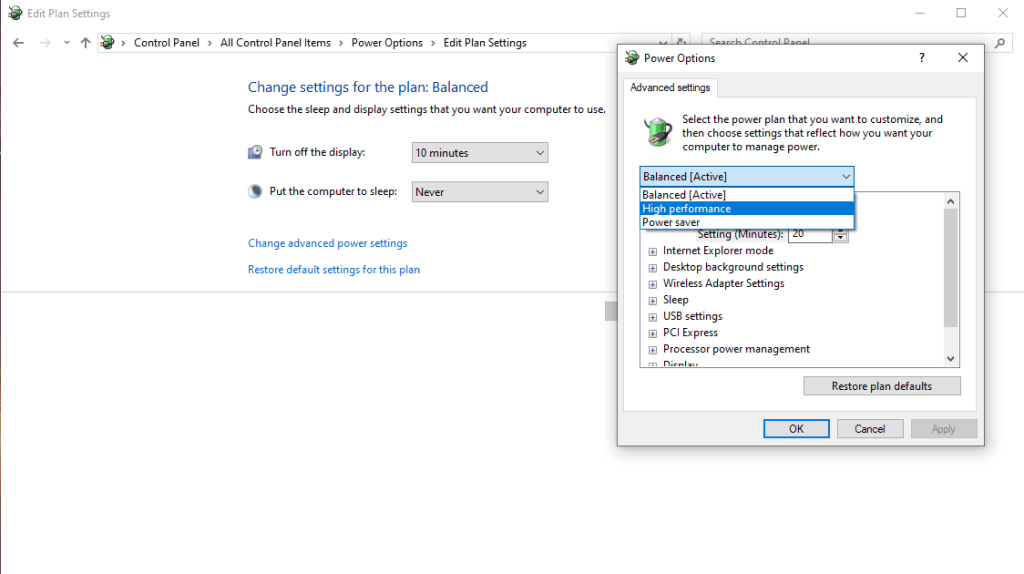Choose Power saver plan option
Image resolution: width=1024 pixels, height=574 pixels.
tap(671, 222)
